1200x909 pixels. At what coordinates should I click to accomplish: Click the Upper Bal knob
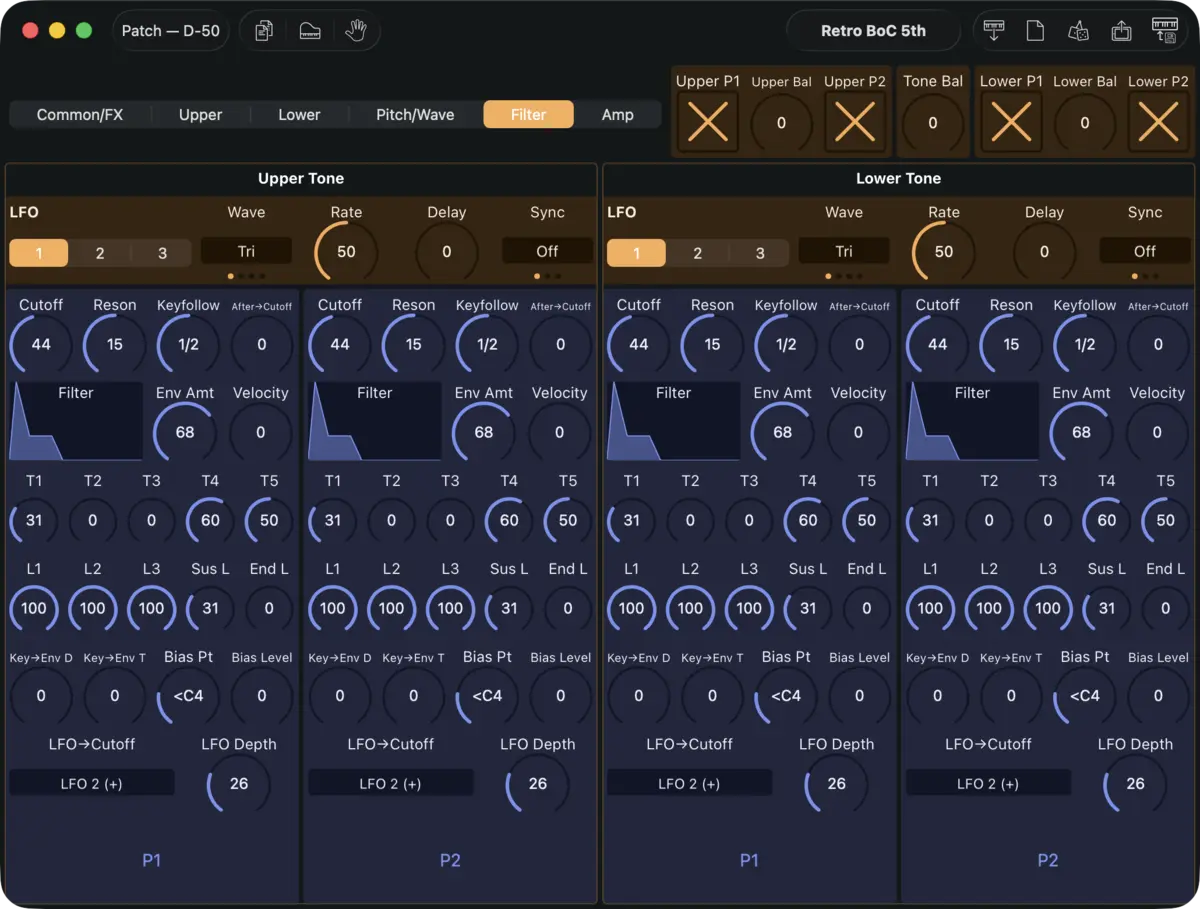click(781, 123)
